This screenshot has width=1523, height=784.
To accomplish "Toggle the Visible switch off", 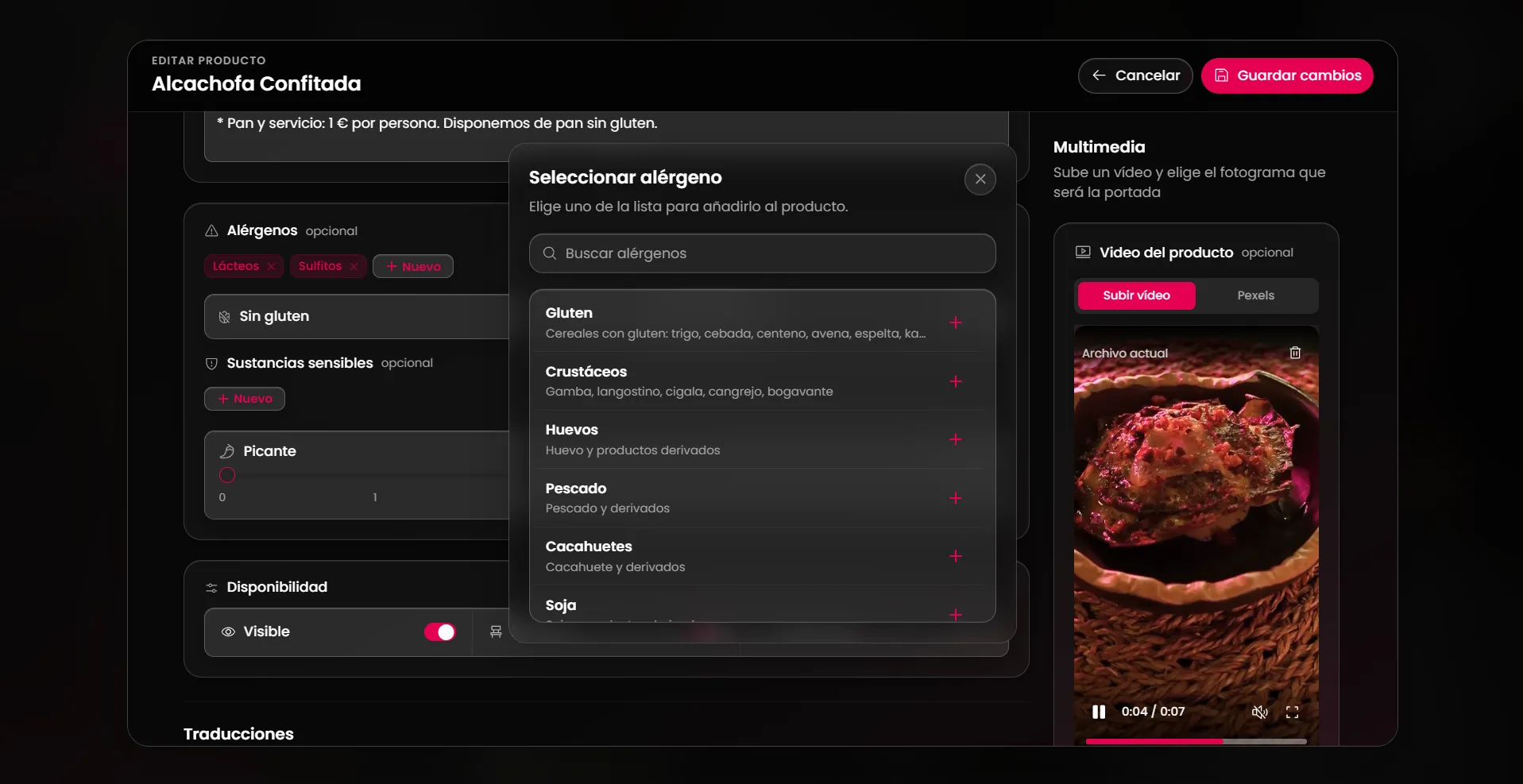I will pos(439,631).
